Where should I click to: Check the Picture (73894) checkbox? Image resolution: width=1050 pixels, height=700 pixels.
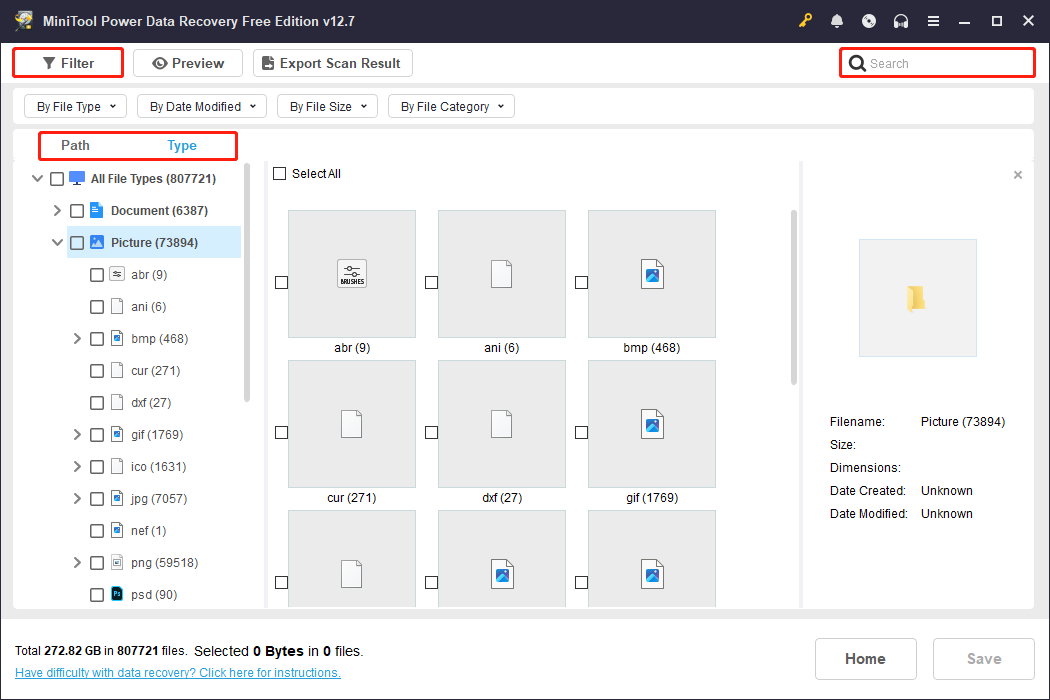coord(76,242)
